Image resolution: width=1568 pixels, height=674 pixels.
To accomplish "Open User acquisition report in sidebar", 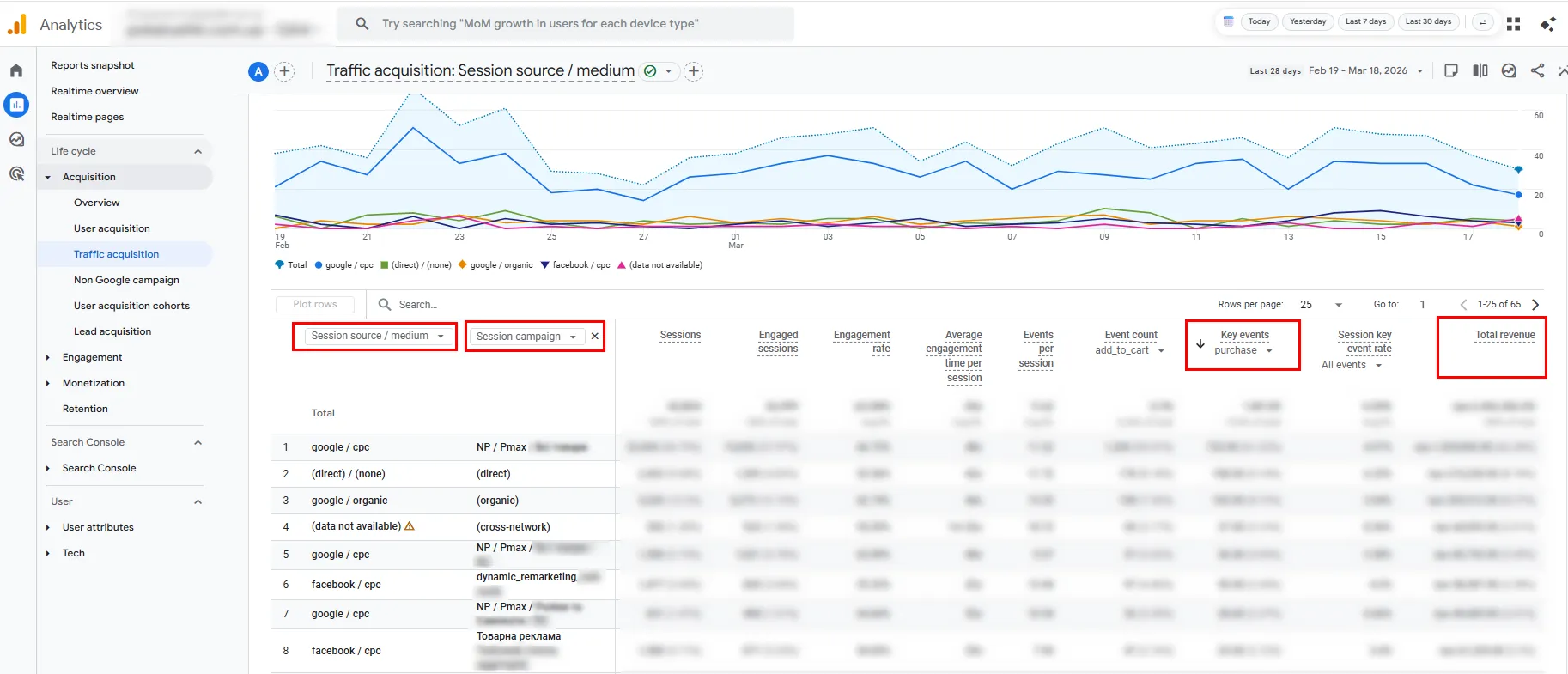I will tap(112, 228).
